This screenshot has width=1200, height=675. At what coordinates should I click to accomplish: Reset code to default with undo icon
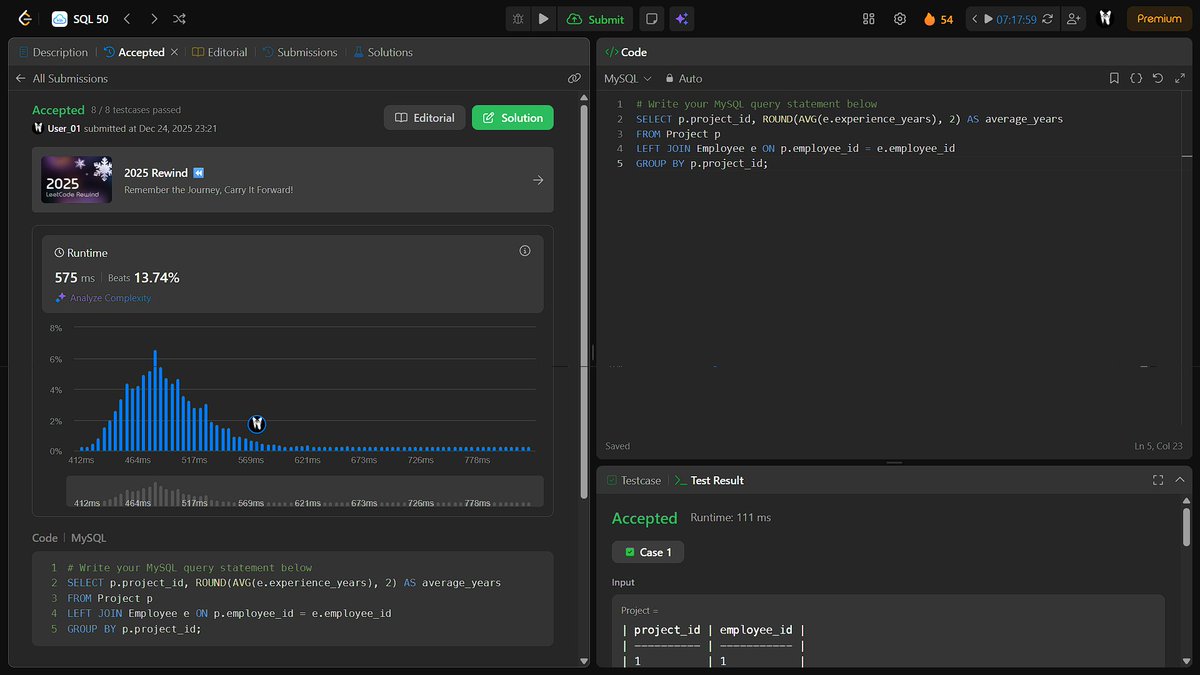click(1157, 78)
